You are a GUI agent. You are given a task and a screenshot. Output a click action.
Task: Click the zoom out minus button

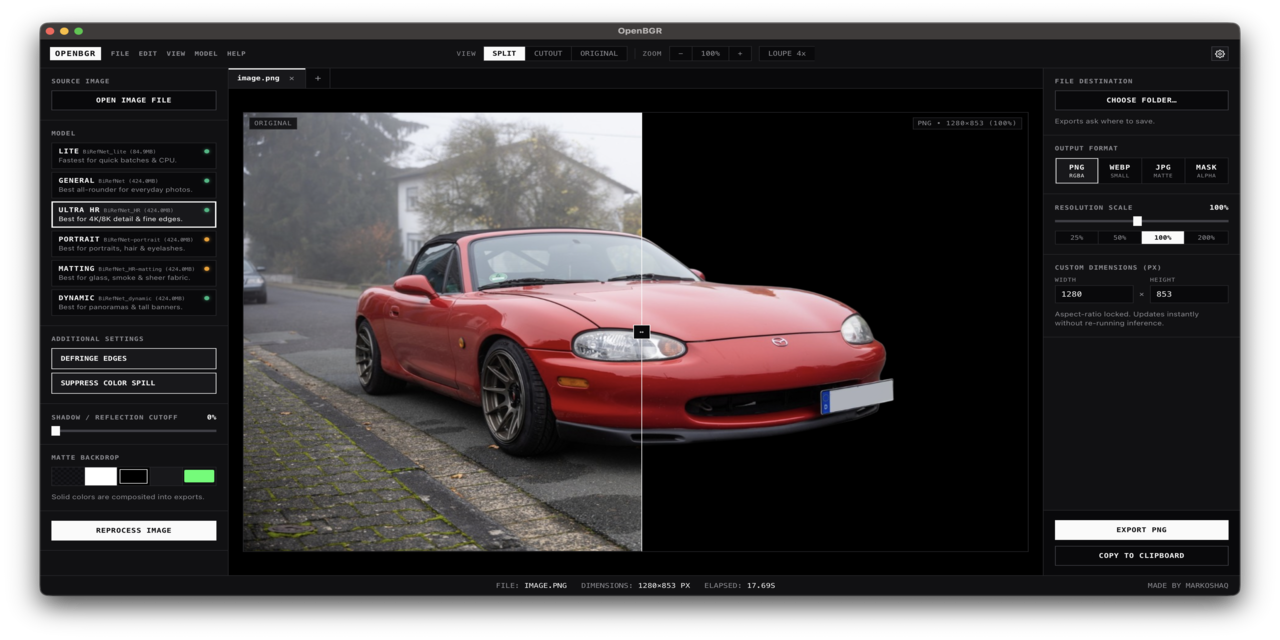point(681,54)
